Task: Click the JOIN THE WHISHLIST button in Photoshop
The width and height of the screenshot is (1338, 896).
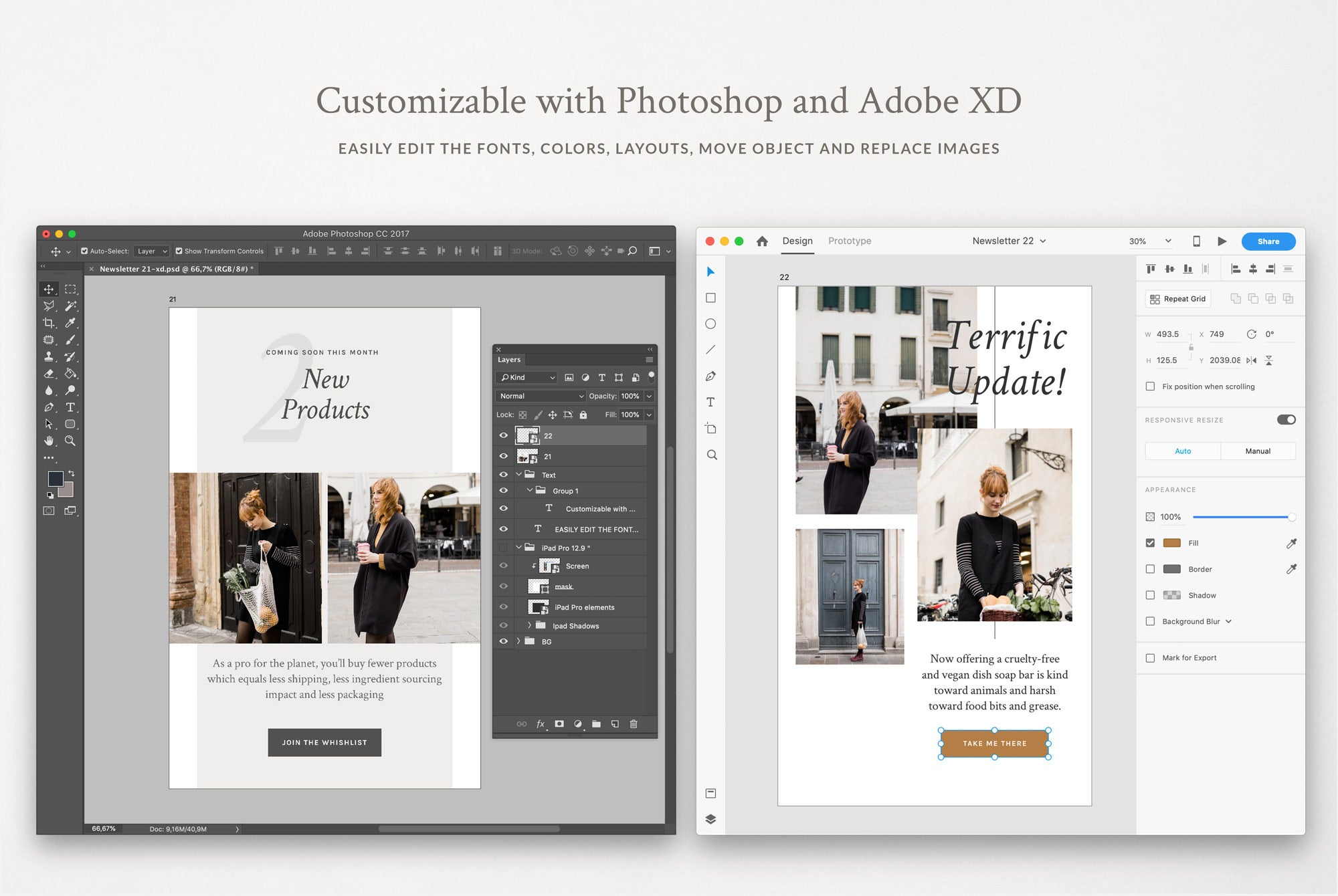Action: [x=324, y=742]
